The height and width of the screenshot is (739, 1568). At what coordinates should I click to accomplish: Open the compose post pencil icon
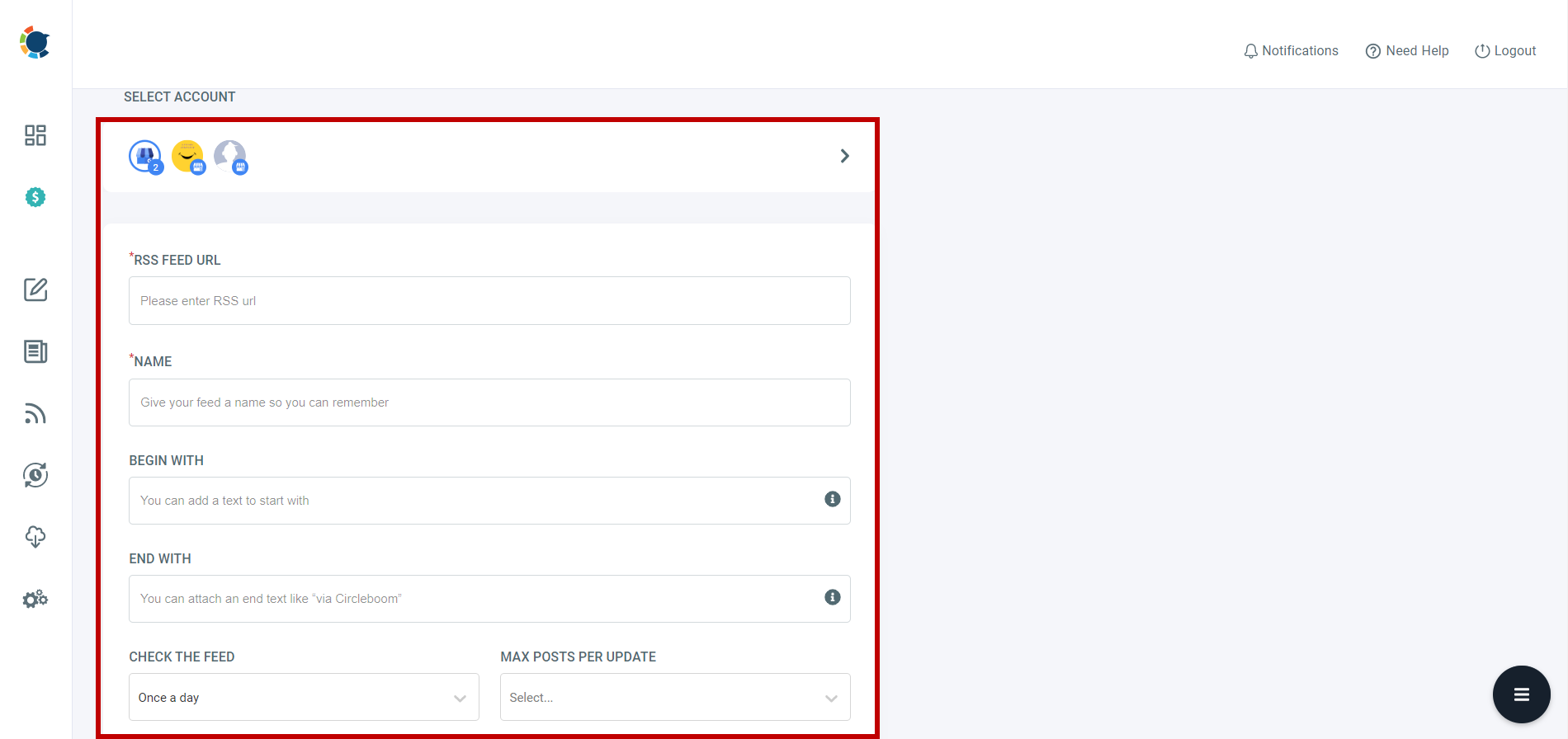pos(35,289)
